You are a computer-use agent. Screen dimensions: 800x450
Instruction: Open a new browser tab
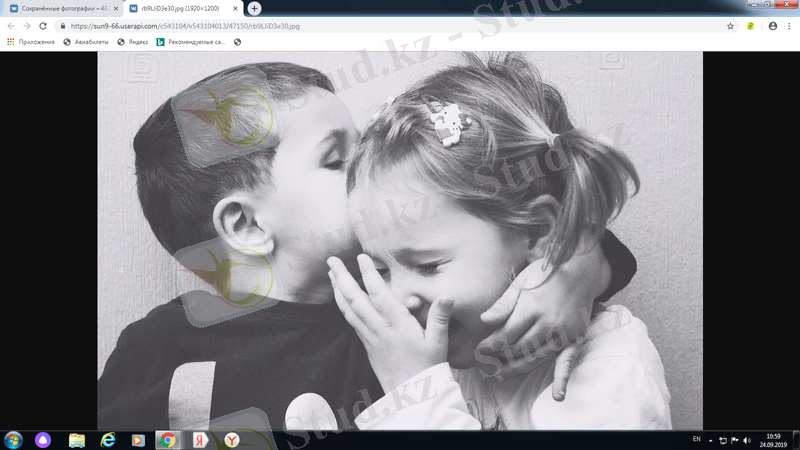254,8
